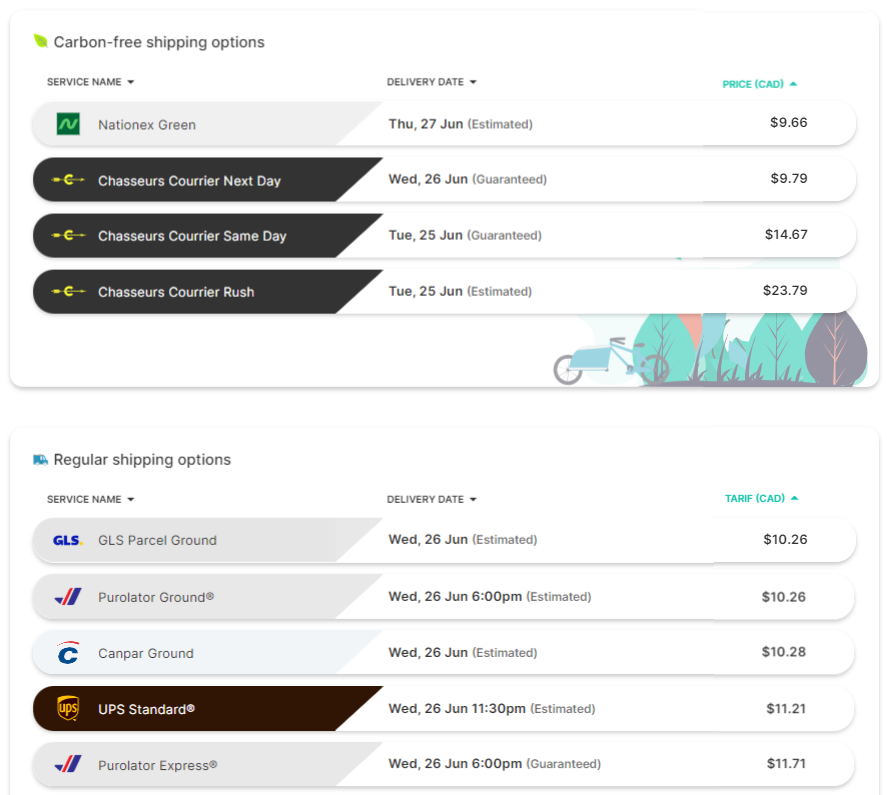Select GLS Parcel Ground shipping
Viewport: 887px width, 795px height.
(x=444, y=540)
